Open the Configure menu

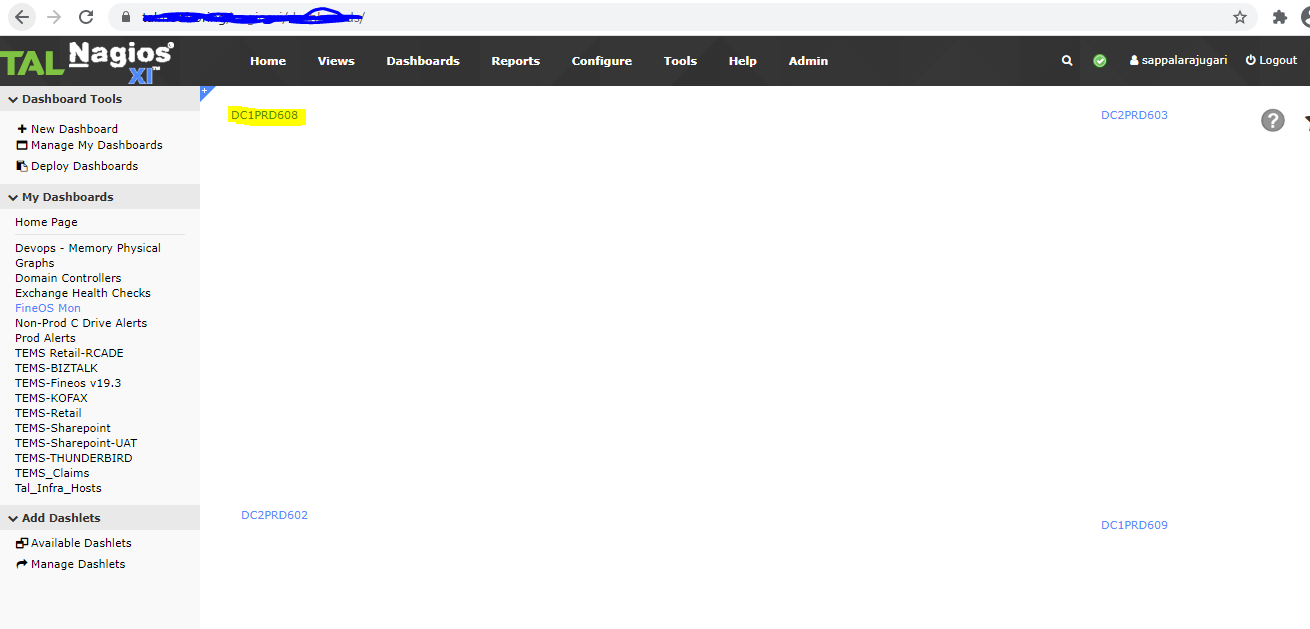(601, 61)
